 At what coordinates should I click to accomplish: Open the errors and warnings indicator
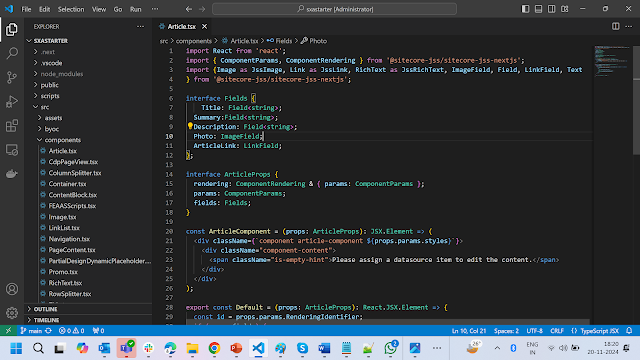pos(71,331)
